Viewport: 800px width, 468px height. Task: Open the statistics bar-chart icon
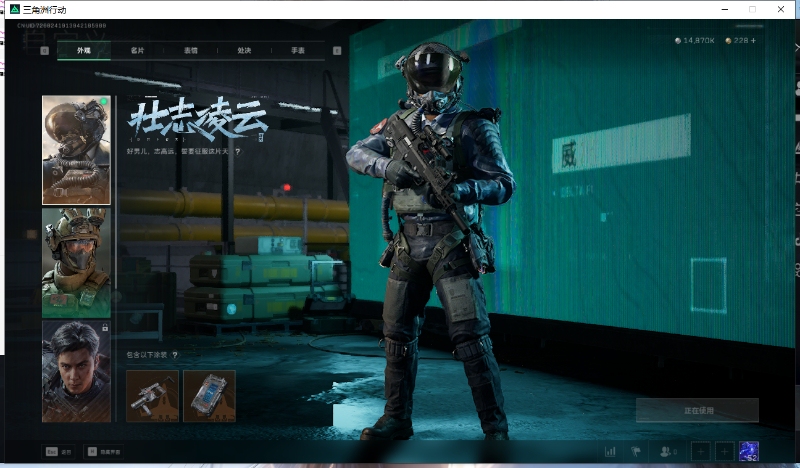pos(610,452)
